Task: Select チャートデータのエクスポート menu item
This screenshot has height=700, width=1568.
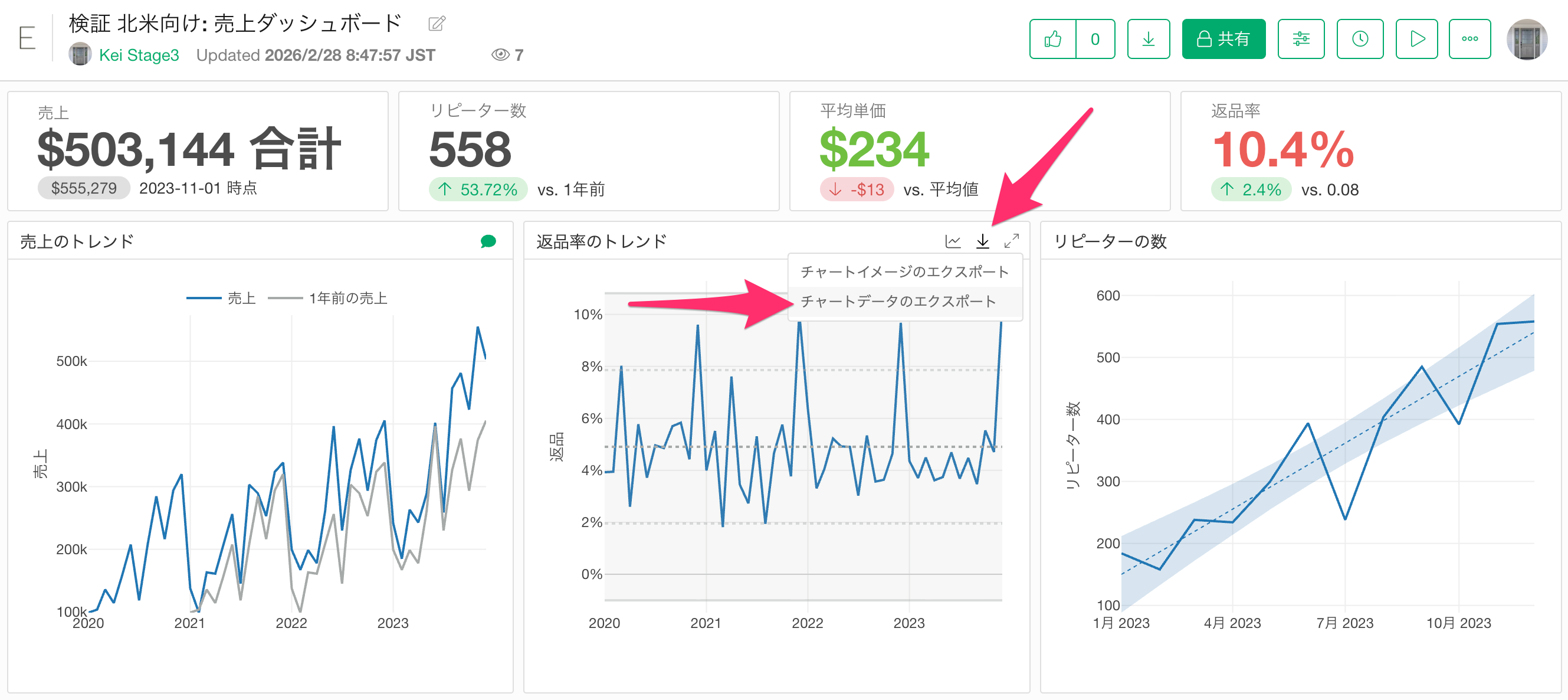Action: click(898, 302)
